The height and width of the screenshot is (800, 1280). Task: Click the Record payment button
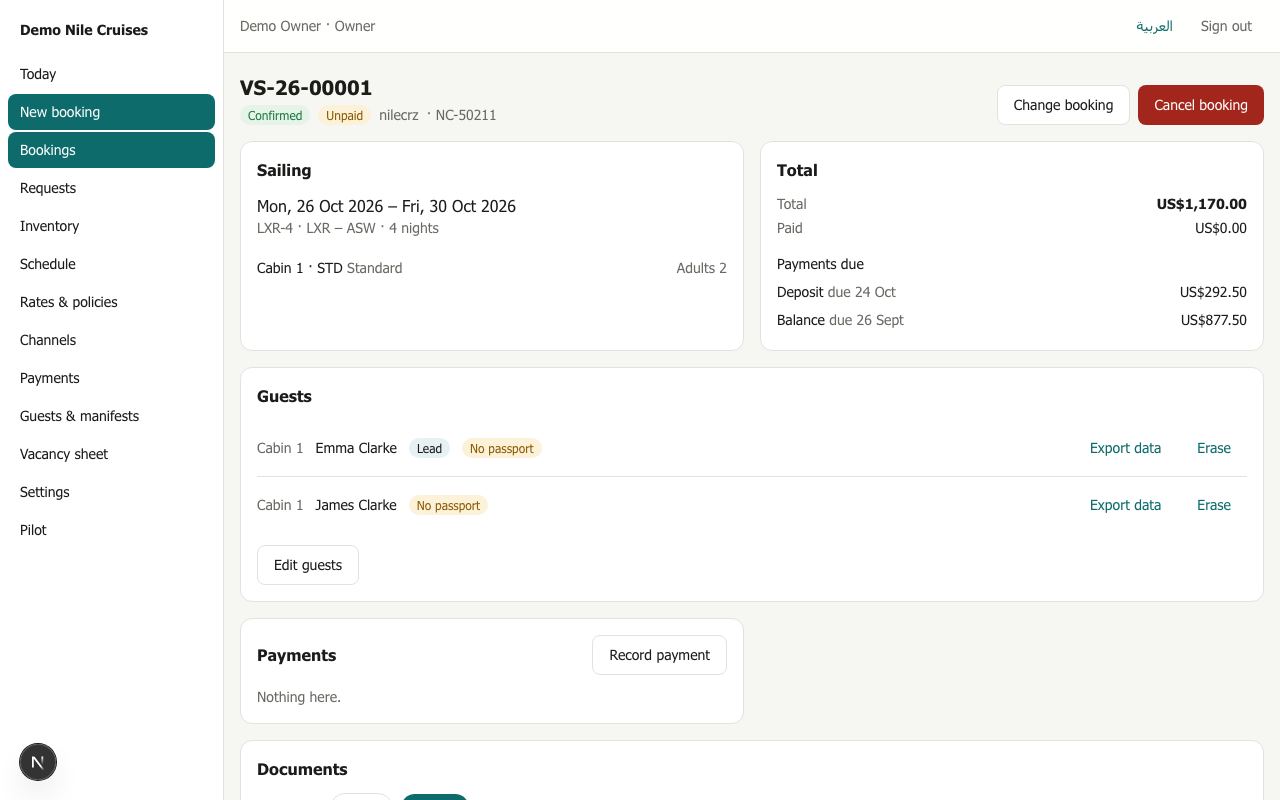(x=659, y=655)
